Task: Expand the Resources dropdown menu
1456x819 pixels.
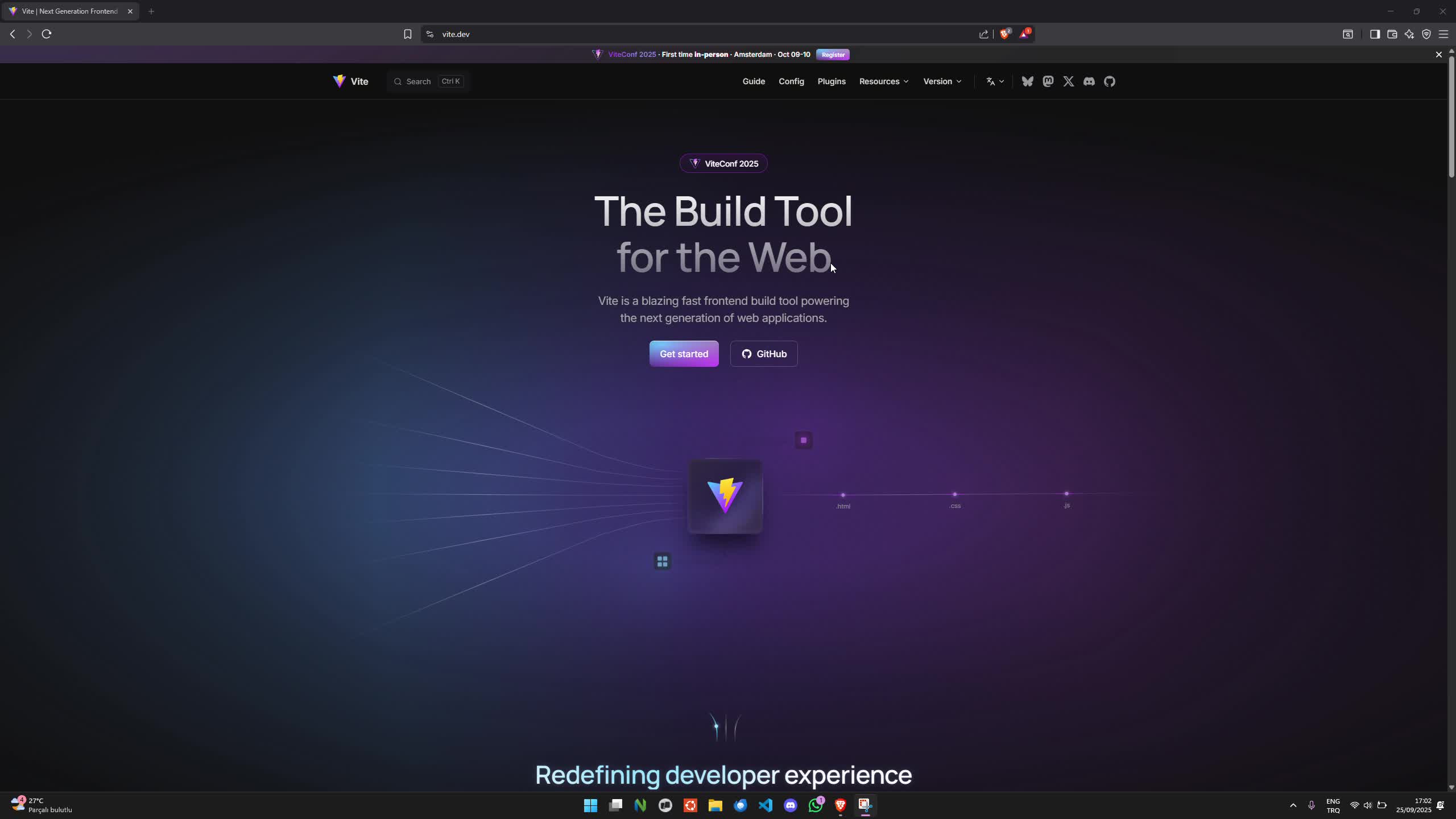Action: tap(884, 81)
